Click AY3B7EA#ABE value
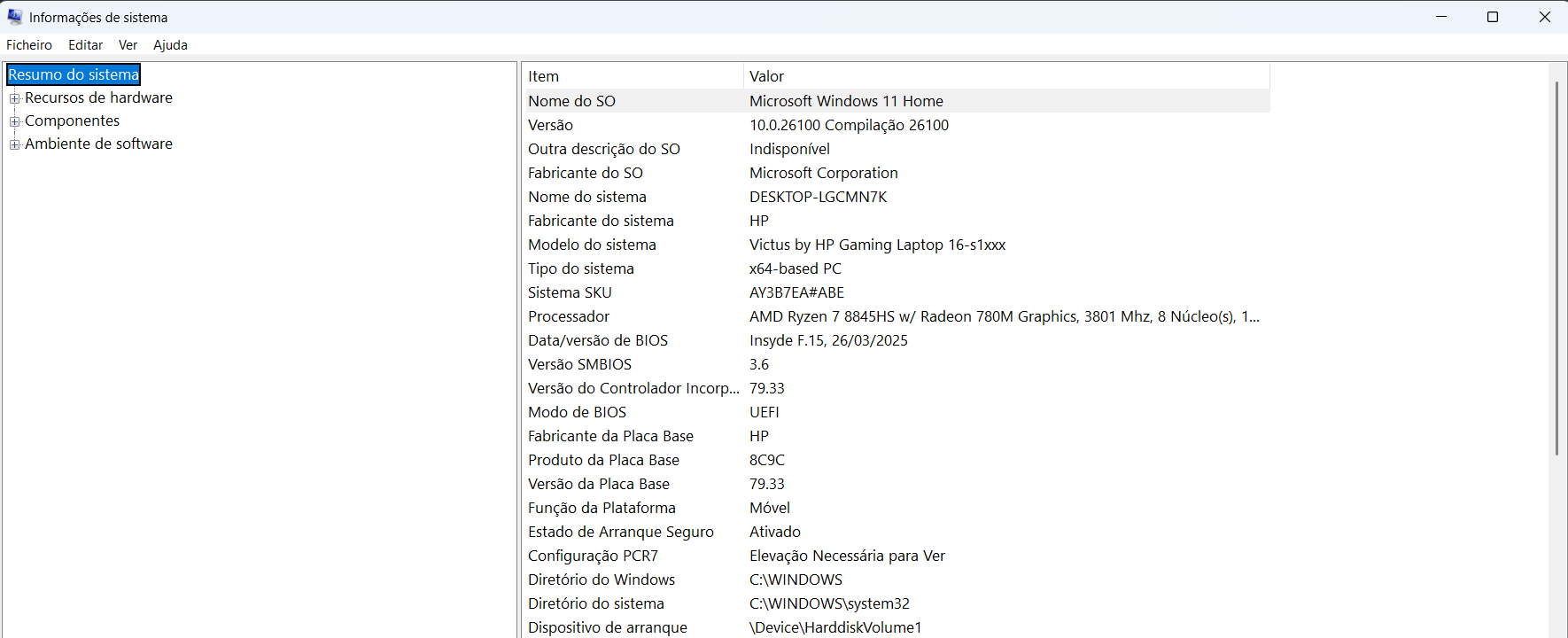The height and width of the screenshot is (638, 1568). (796, 292)
